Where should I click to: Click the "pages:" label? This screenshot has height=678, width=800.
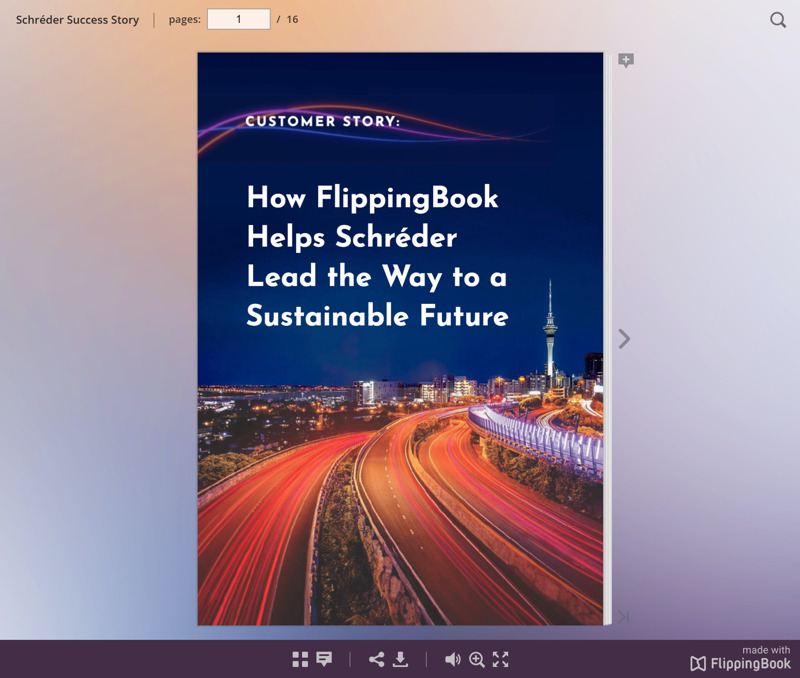tap(185, 20)
